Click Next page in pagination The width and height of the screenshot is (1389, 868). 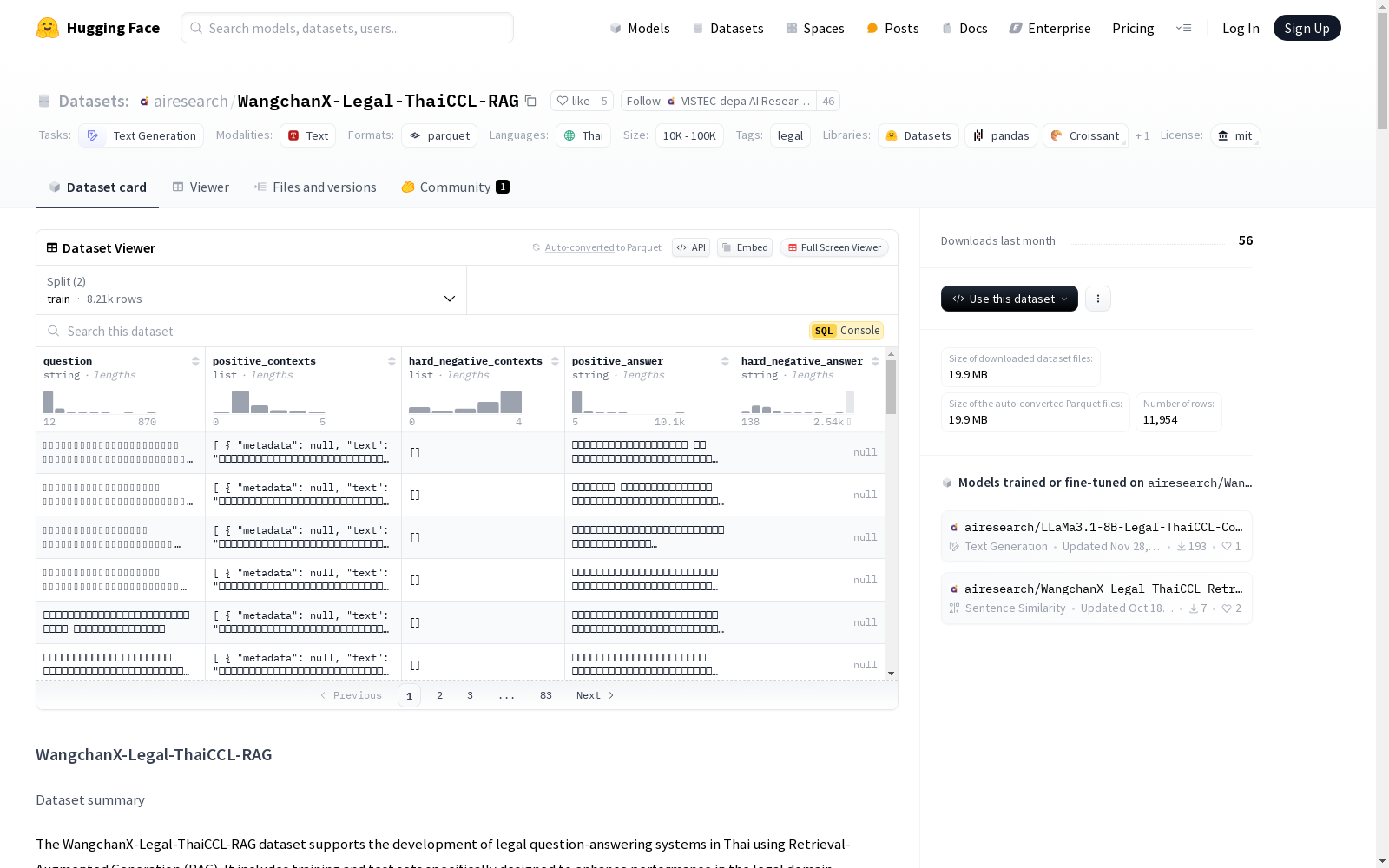[596, 695]
